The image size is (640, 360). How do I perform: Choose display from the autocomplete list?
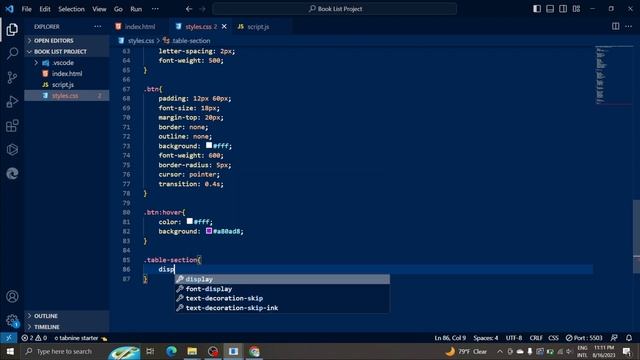pos(282,279)
